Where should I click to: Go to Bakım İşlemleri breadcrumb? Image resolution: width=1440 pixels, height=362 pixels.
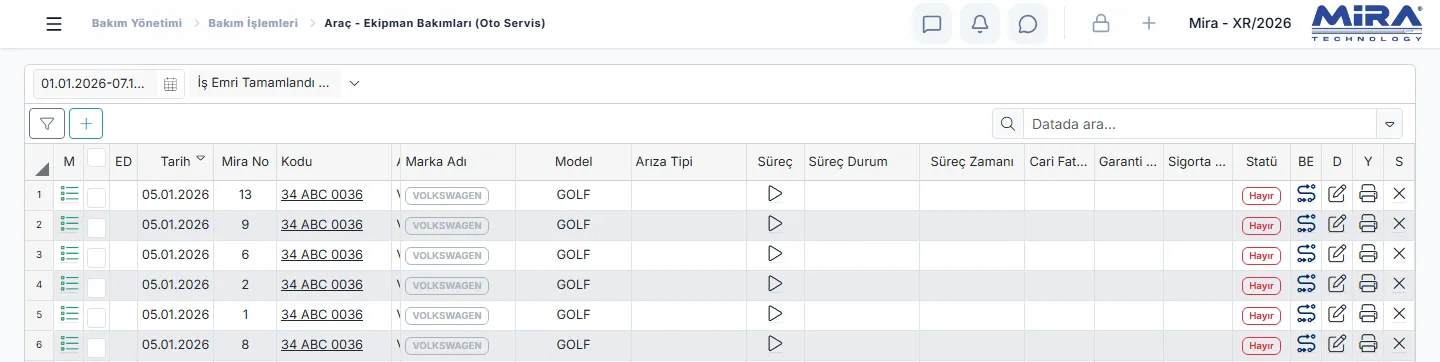(x=253, y=23)
